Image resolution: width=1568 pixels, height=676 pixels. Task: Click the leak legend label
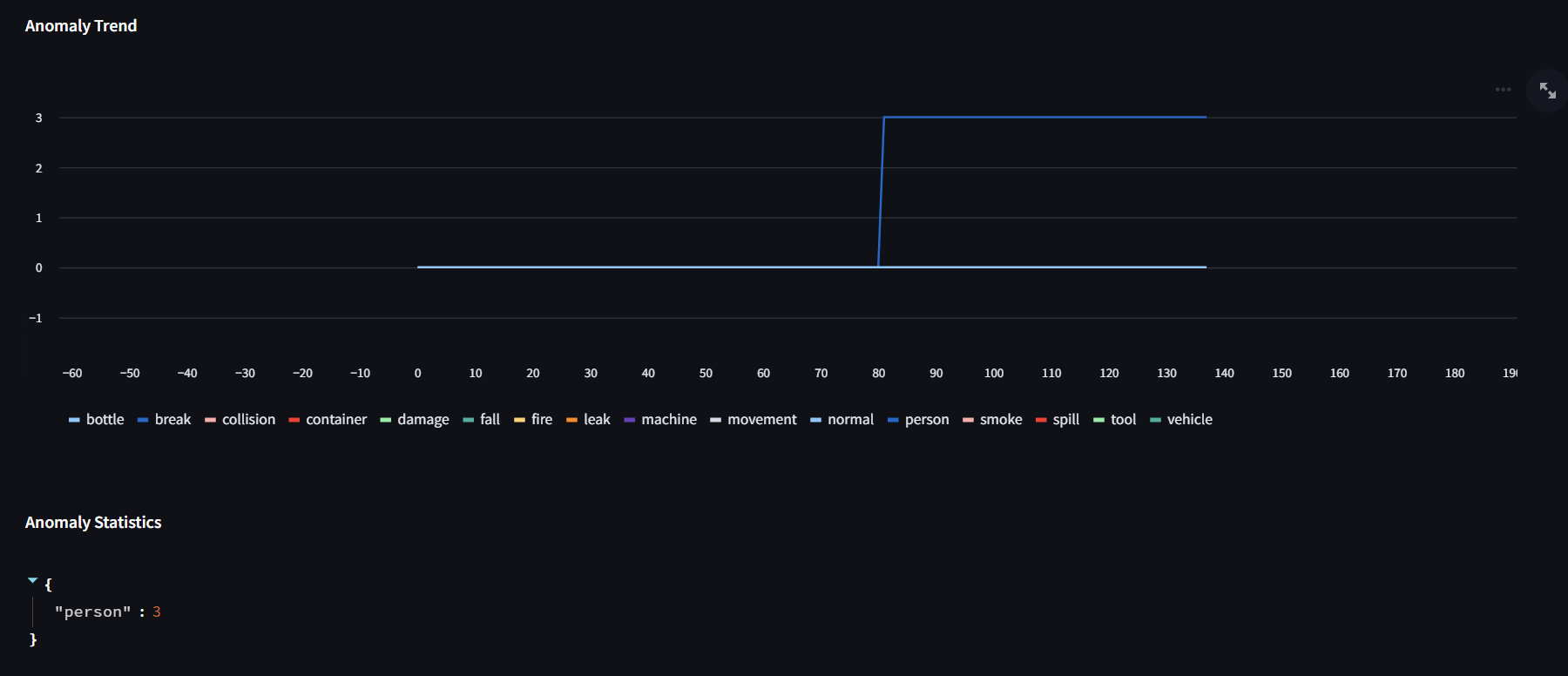point(597,420)
